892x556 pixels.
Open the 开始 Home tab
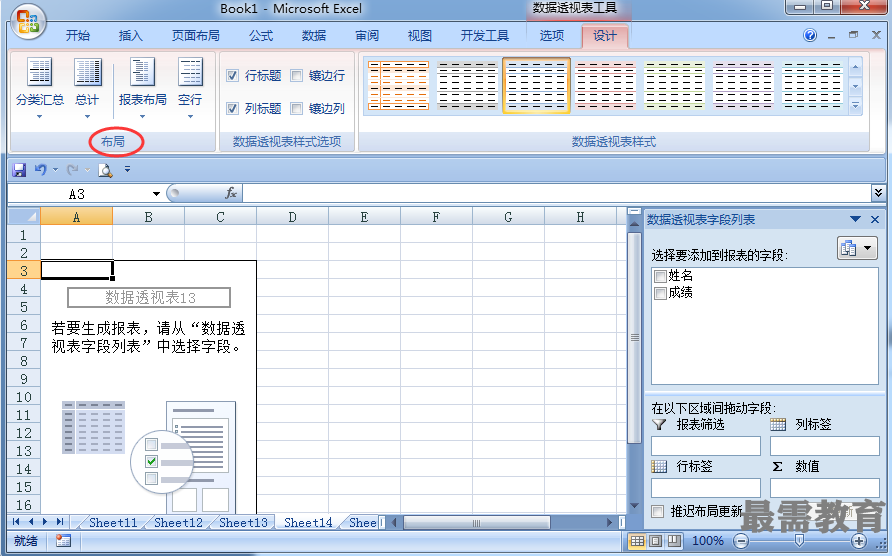[x=78, y=36]
